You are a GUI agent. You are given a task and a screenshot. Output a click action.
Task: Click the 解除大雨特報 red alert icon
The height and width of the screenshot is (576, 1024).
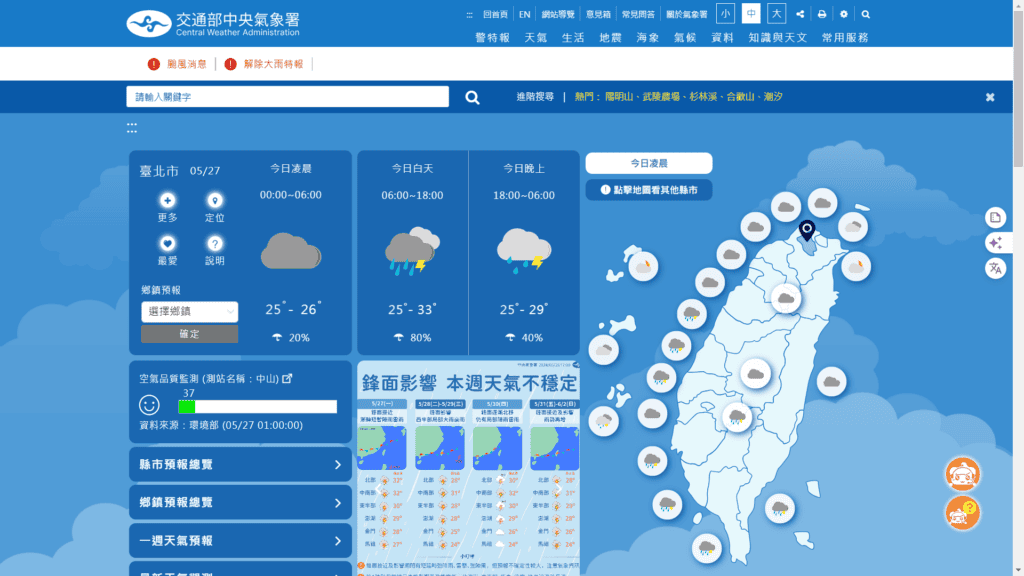tap(231, 64)
